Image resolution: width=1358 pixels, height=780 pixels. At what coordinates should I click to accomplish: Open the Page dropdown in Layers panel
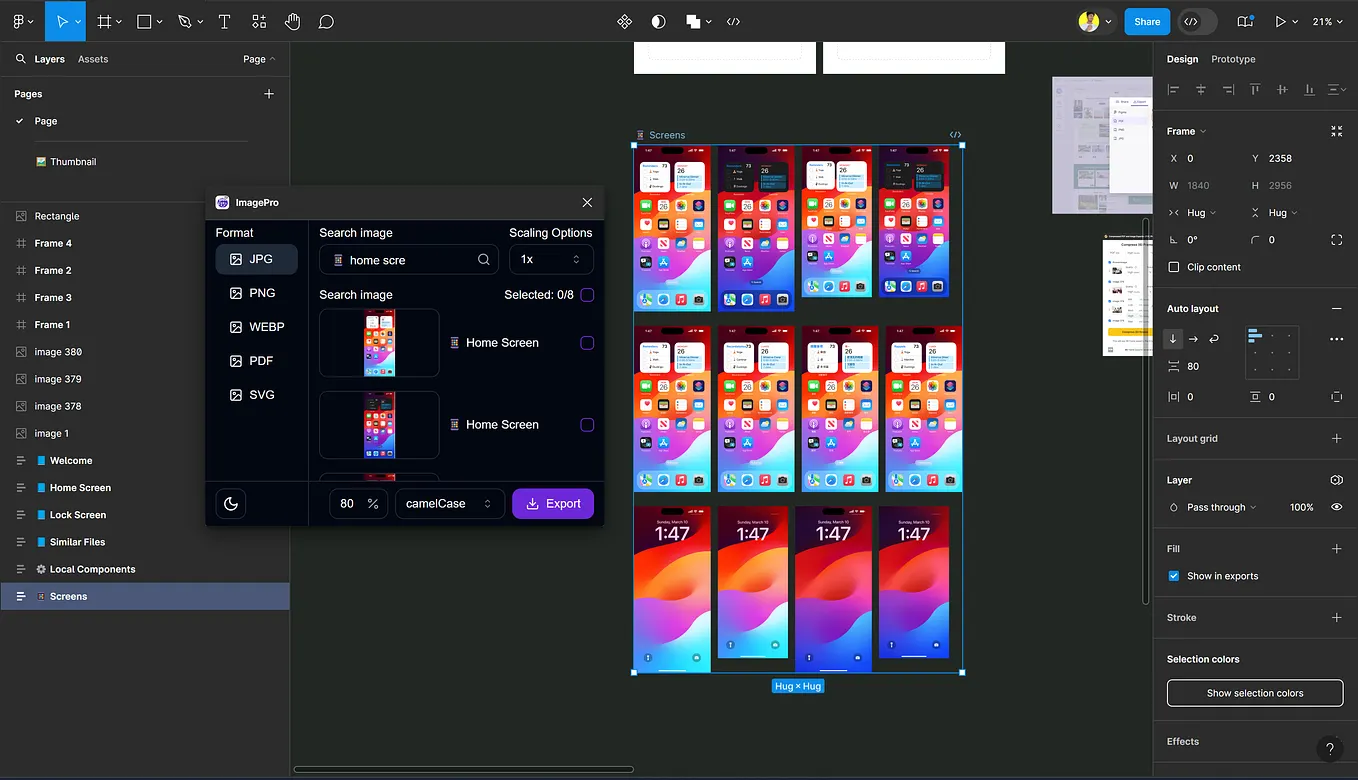click(259, 59)
